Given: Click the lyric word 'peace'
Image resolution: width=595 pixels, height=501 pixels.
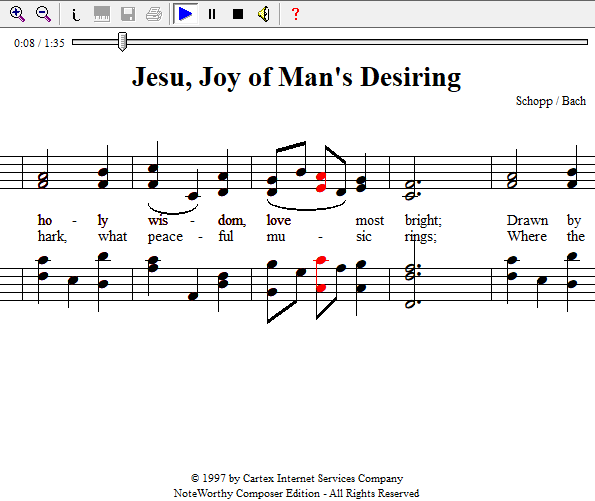Looking at the screenshot, I should (165, 237).
